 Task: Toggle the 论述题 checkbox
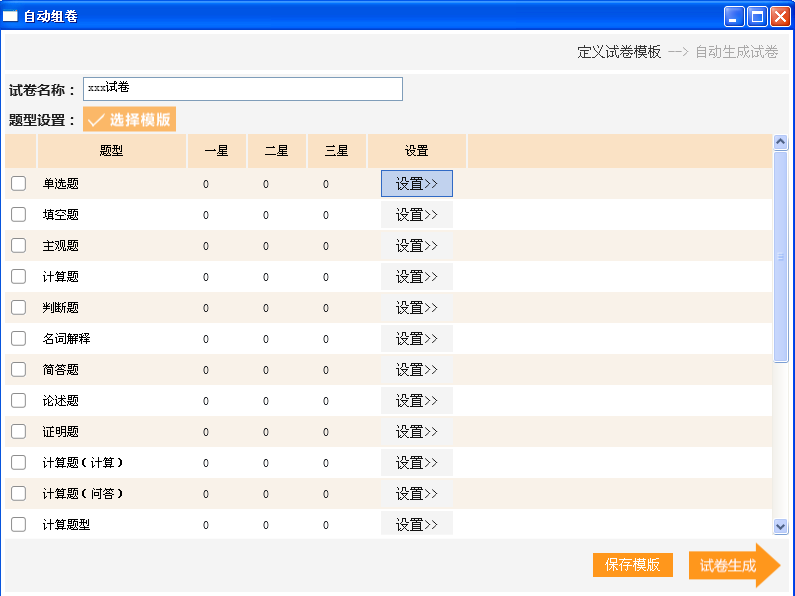tap(19, 400)
